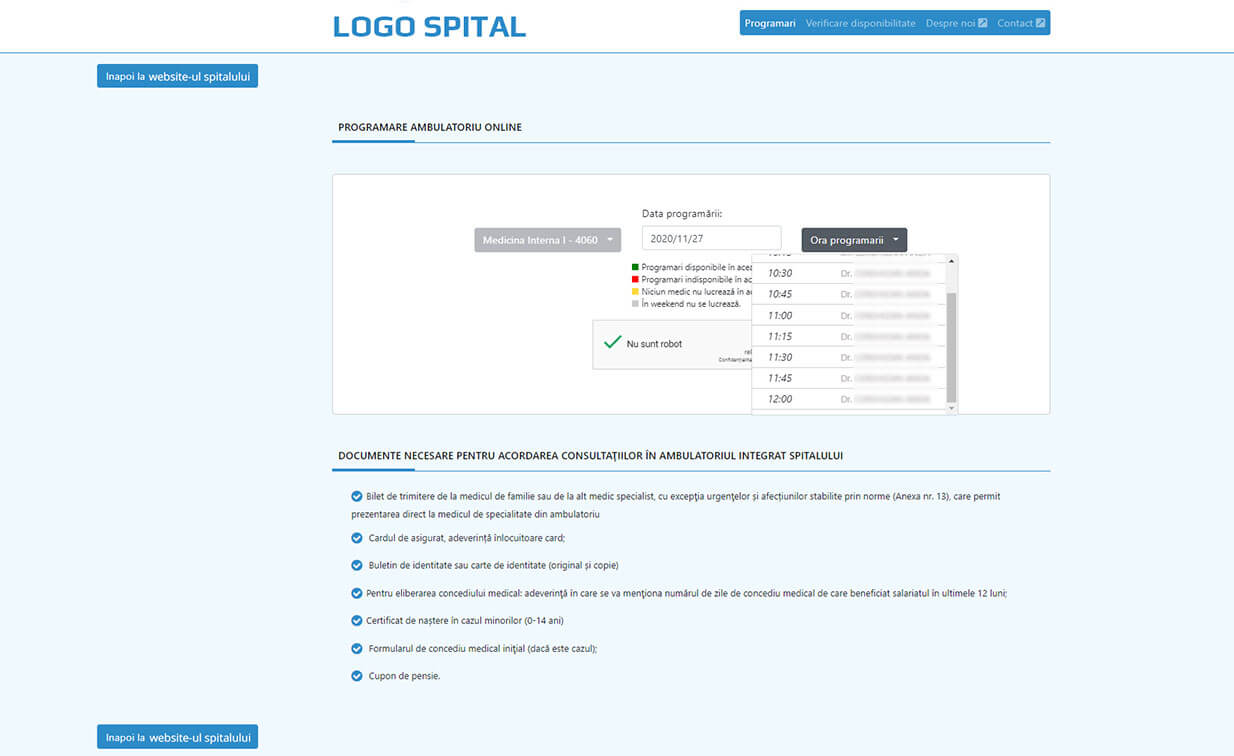Click the green available appointments legend square

pos(635,267)
